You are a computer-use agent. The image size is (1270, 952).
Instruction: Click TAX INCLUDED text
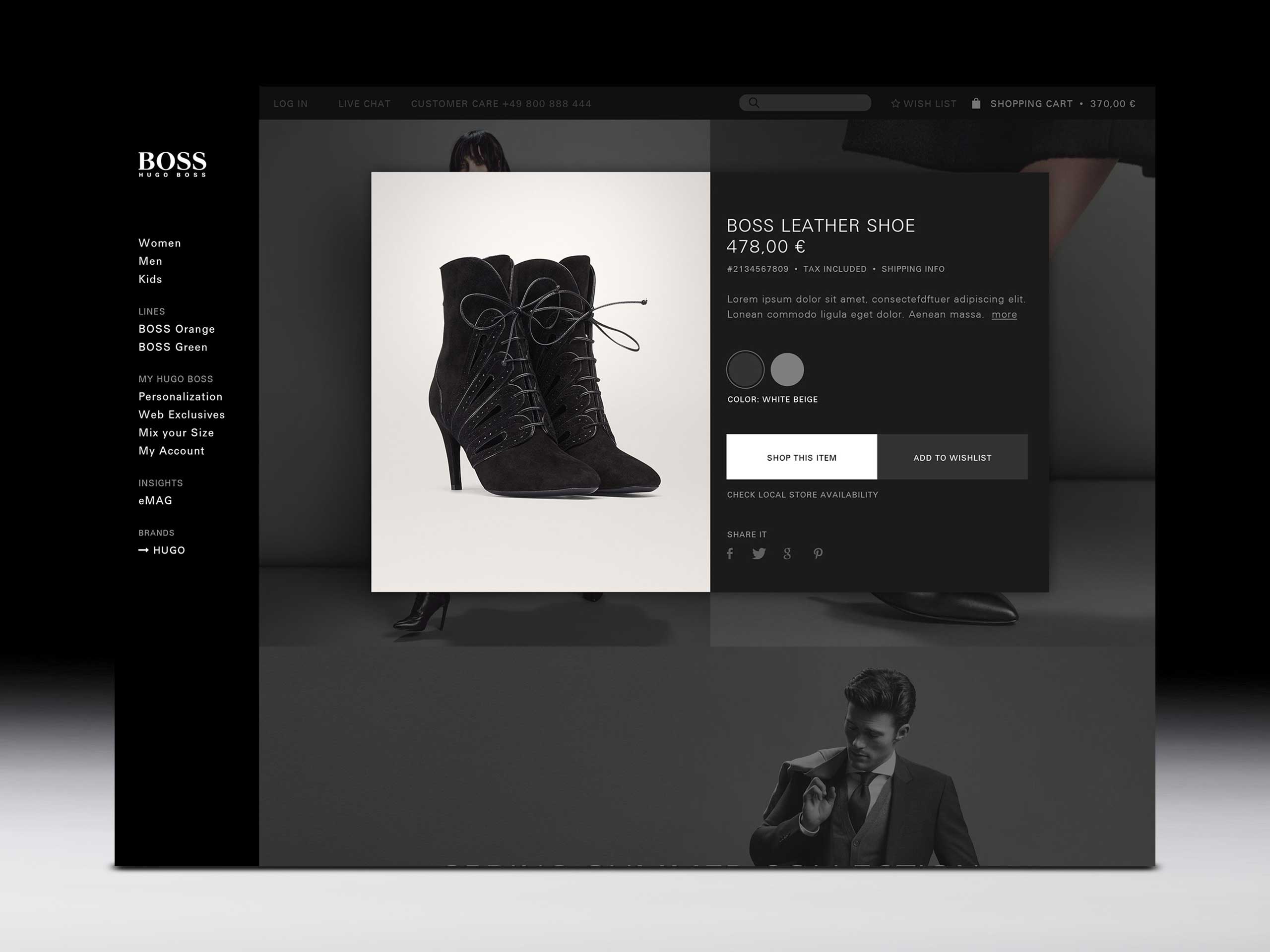click(835, 269)
